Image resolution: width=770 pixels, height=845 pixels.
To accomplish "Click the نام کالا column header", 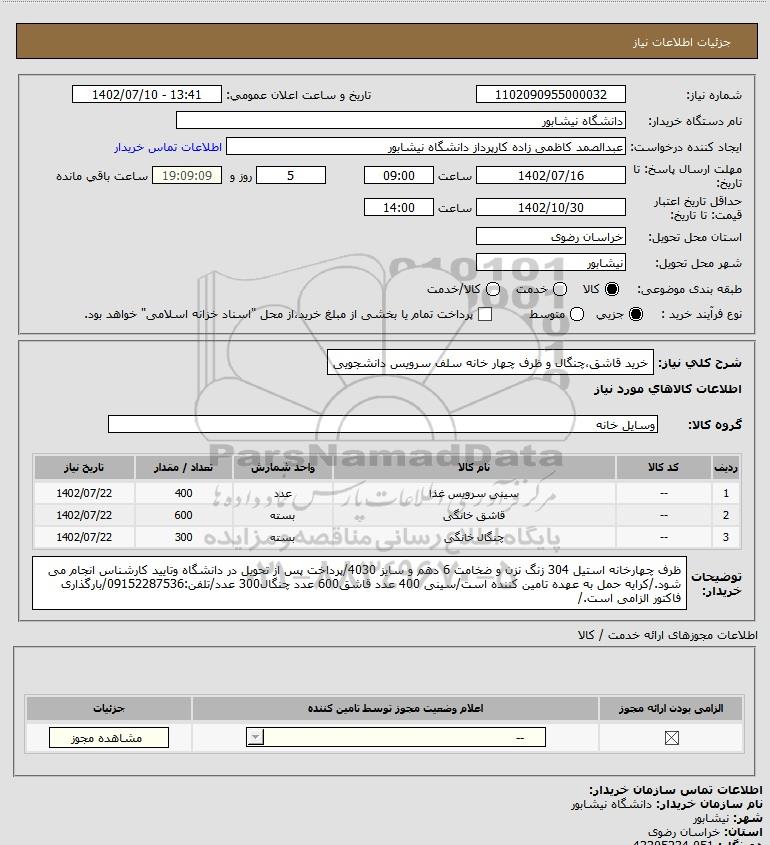I will click(x=474, y=467).
